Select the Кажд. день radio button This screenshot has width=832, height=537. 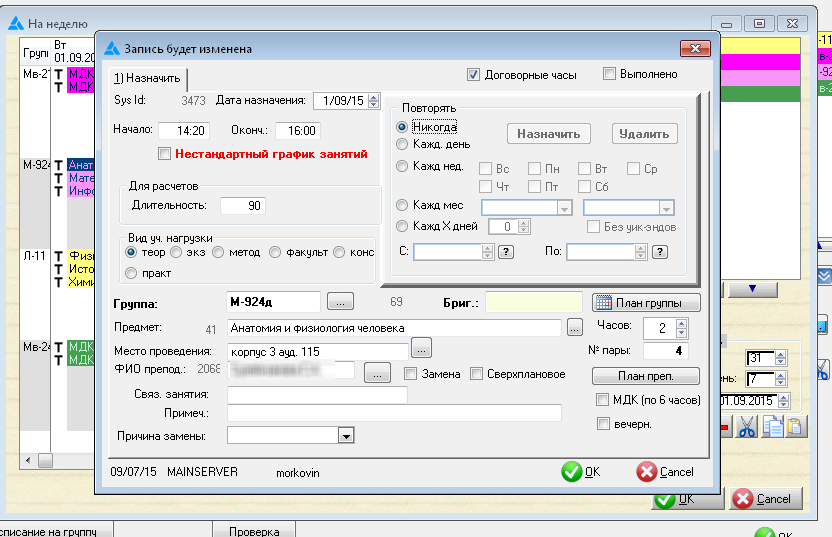[403, 145]
